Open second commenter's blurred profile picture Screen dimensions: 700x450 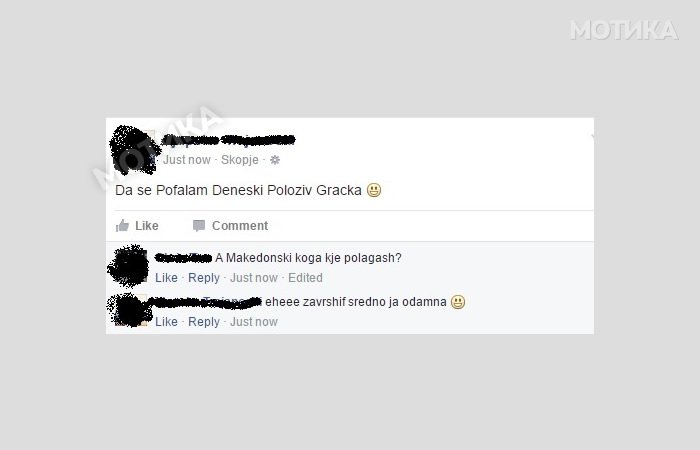[x=129, y=310]
